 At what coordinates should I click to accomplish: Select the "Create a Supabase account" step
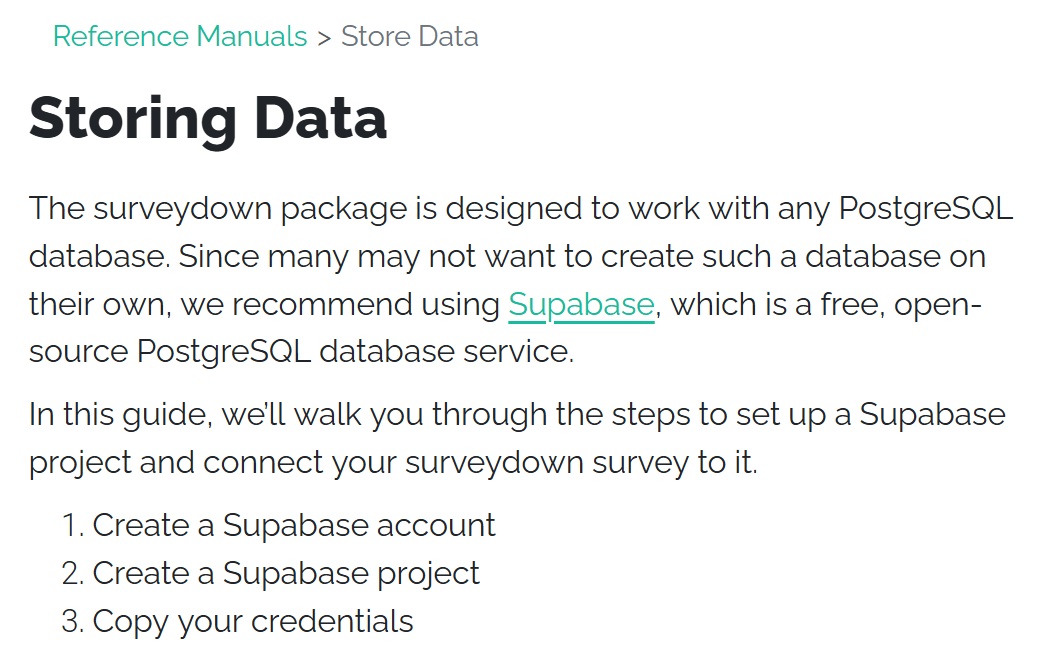tap(294, 525)
